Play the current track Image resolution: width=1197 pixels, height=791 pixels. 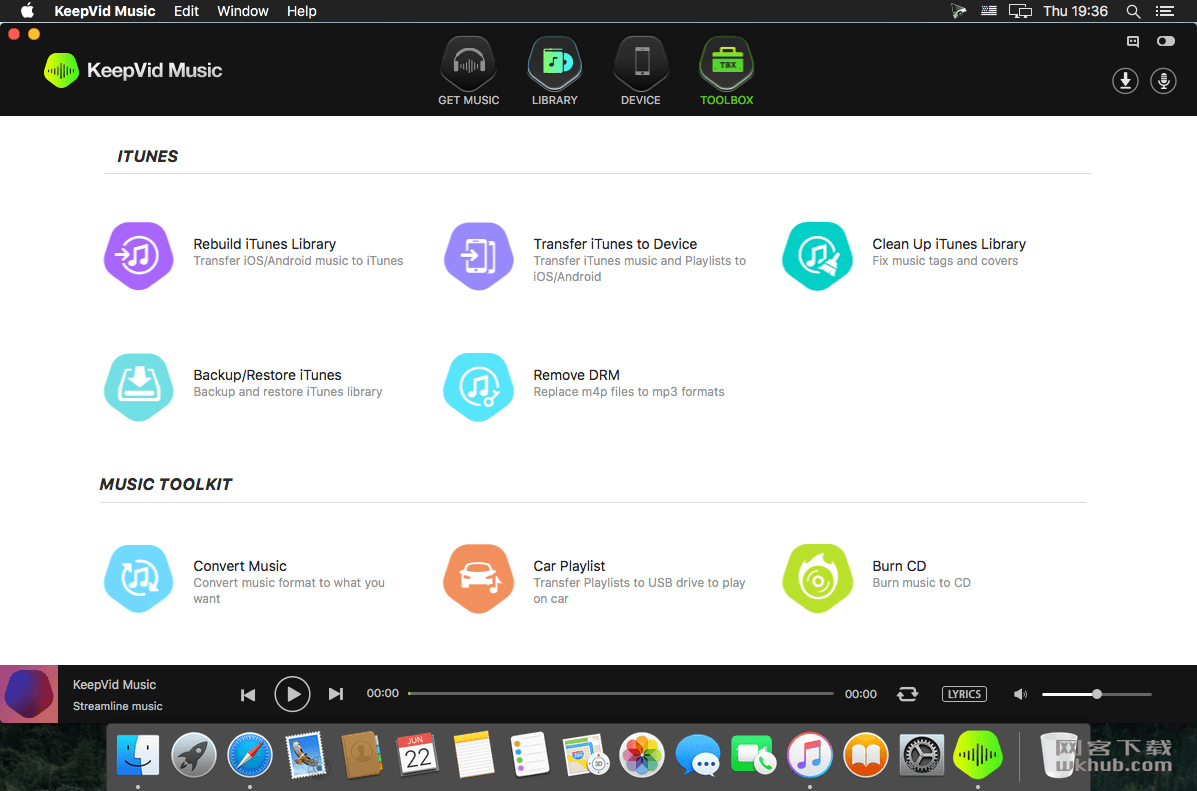292,694
